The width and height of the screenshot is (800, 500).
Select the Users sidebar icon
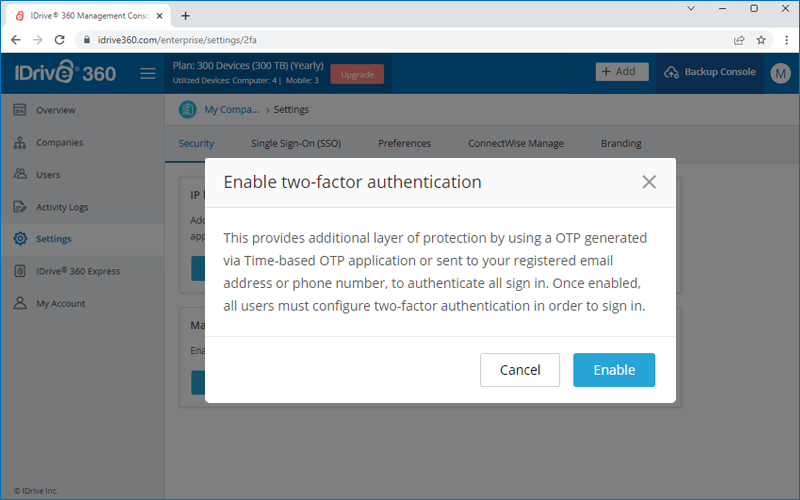20,174
